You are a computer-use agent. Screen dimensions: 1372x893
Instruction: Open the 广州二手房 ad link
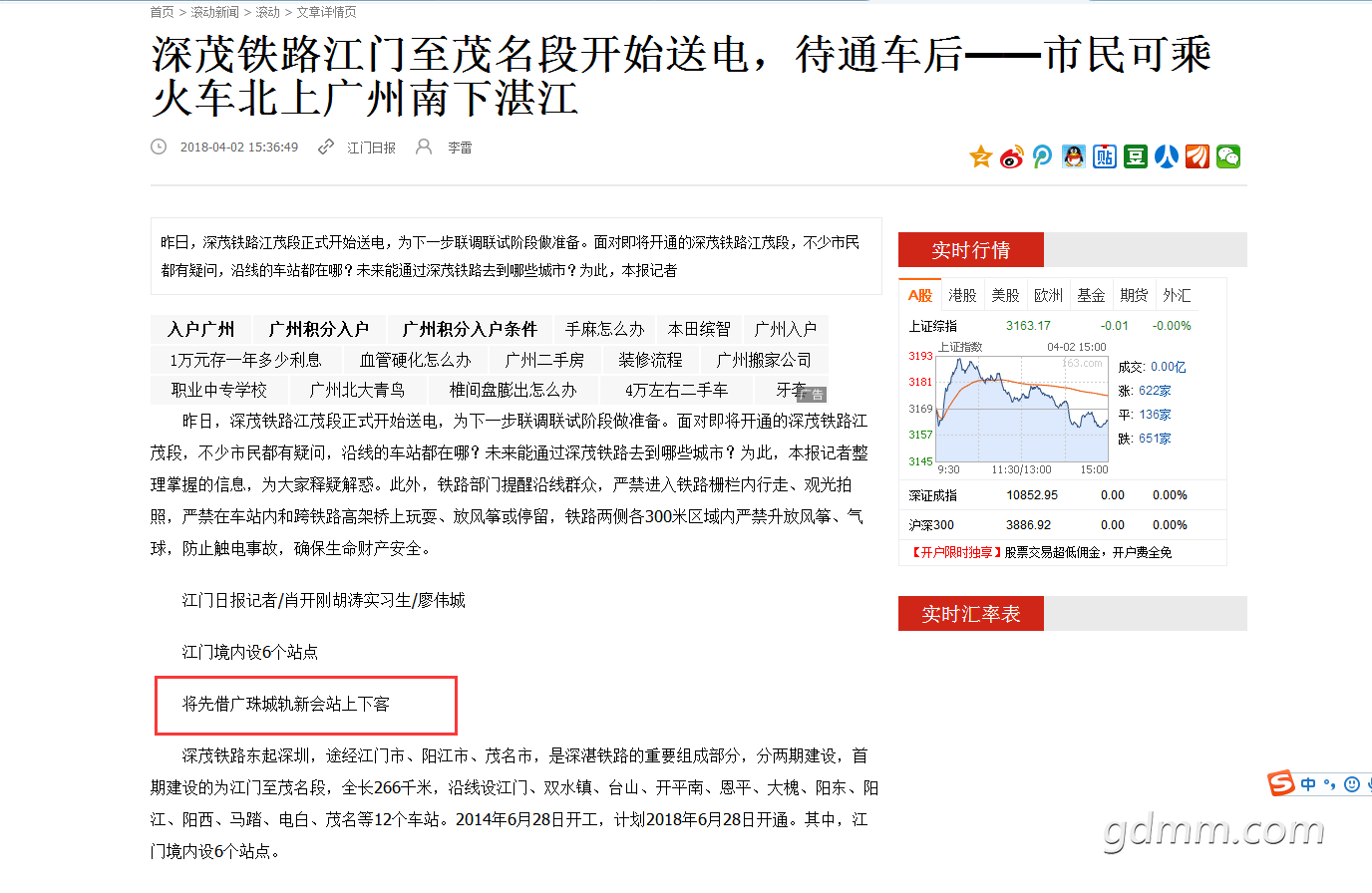(544, 360)
